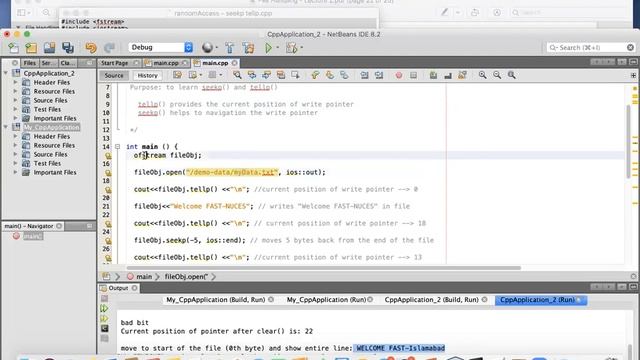Run project with the green play icon
The image size is (640, 360).
click(268, 48)
